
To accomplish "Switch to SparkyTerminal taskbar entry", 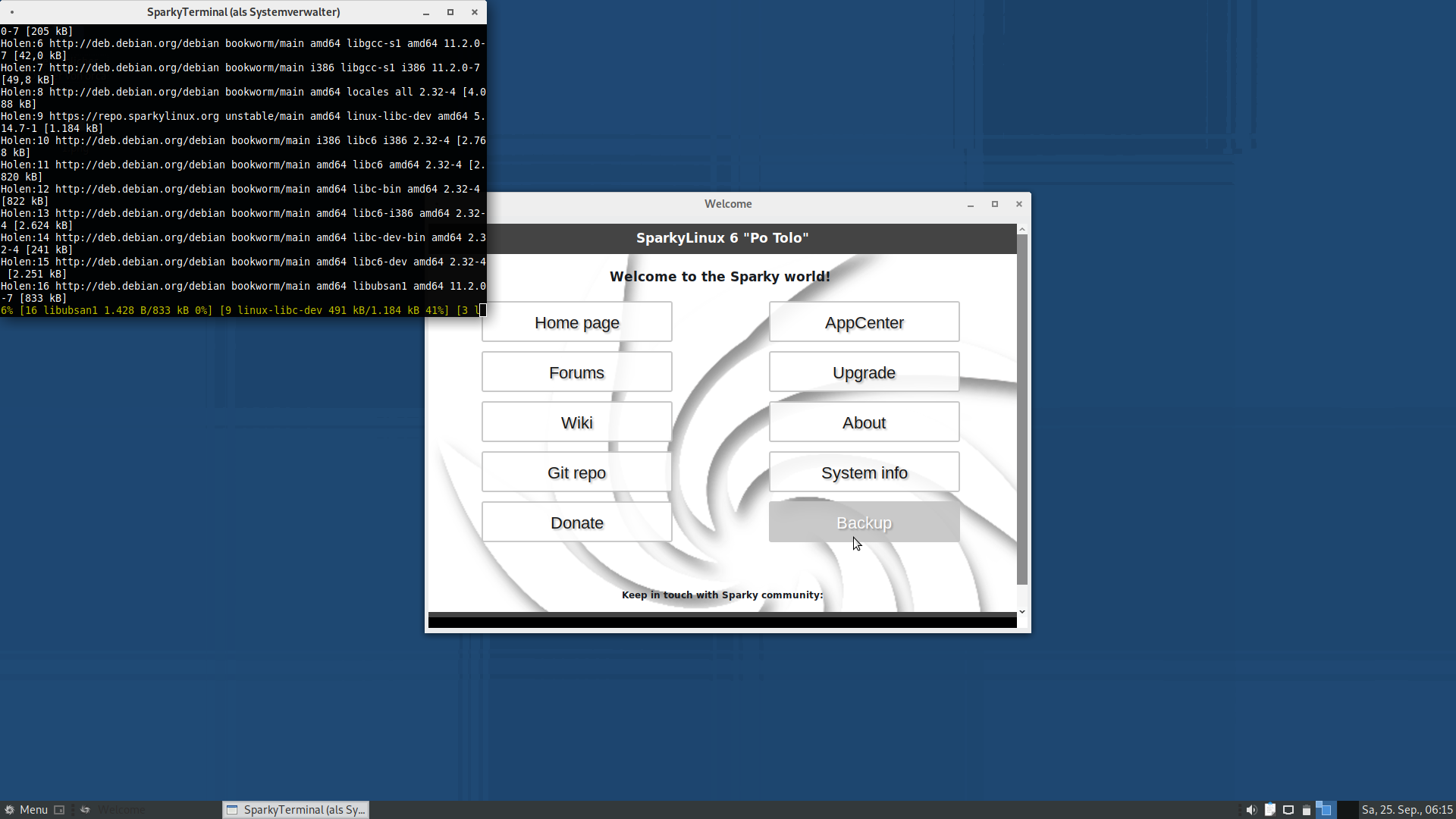I will 296,810.
